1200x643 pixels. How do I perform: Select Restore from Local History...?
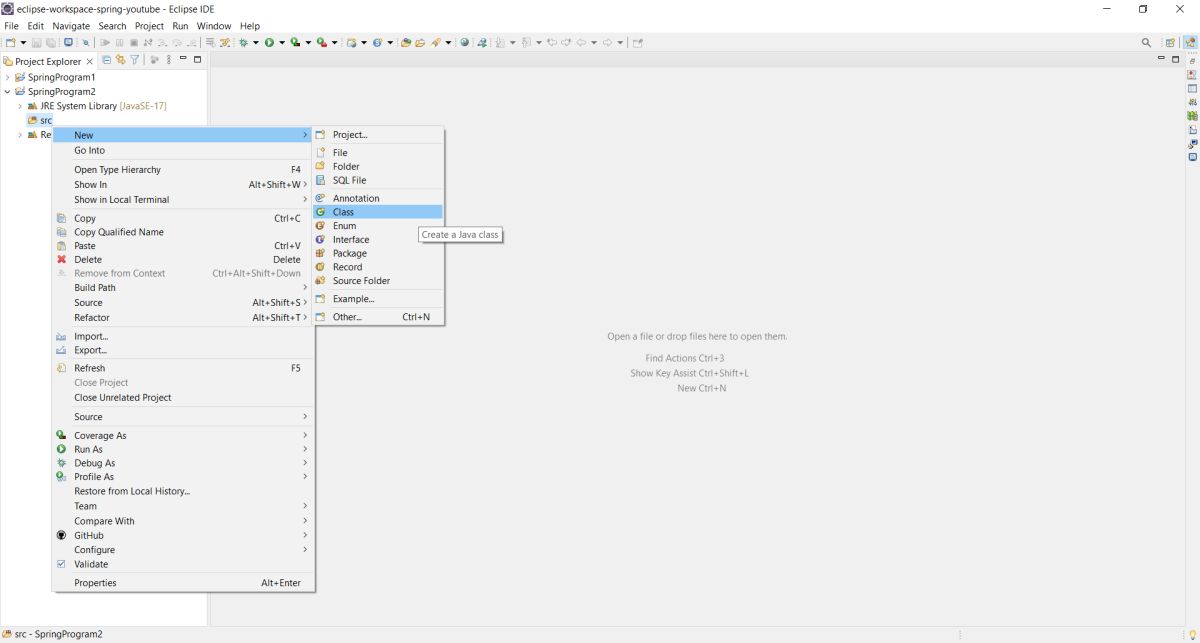coord(183,491)
